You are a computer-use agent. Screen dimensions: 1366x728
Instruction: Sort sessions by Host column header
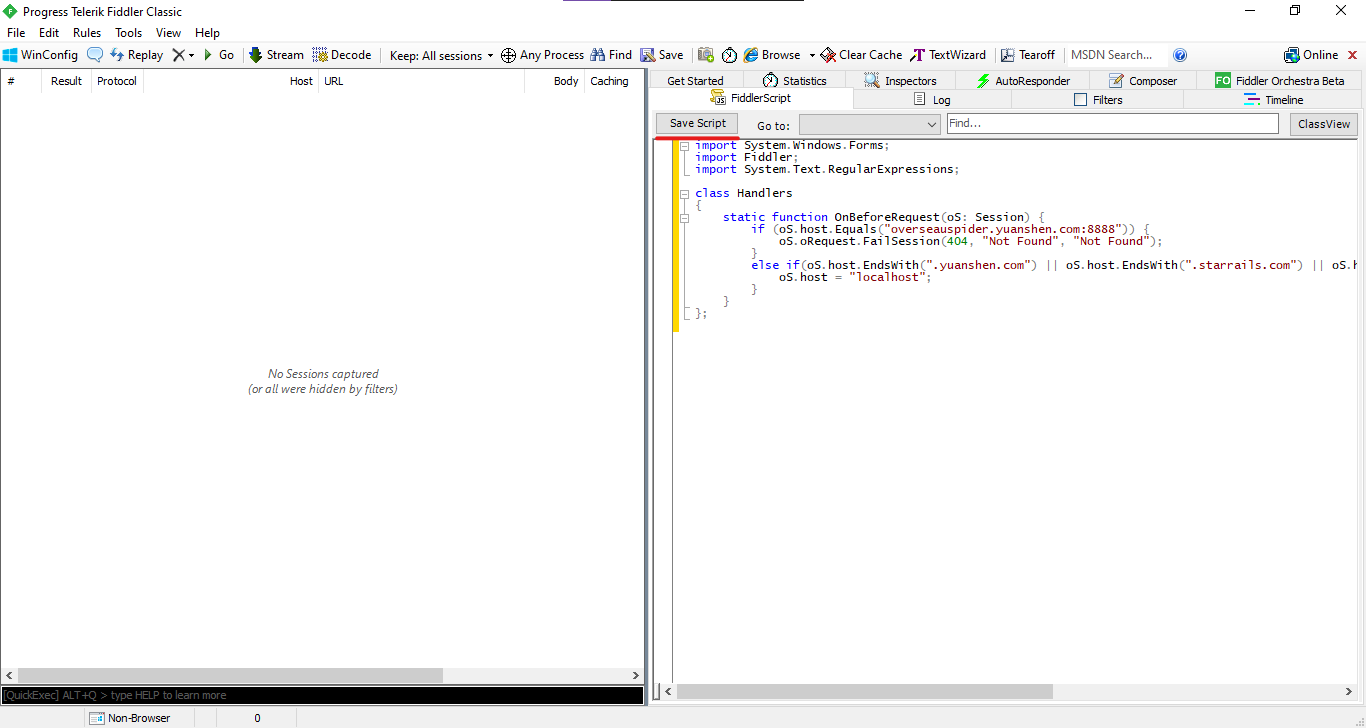click(x=231, y=81)
